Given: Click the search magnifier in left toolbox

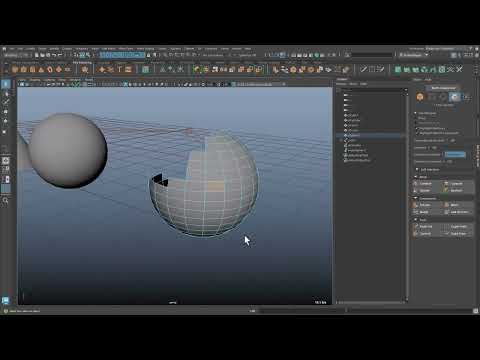Looking at the screenshot, I should pos(5,200).
